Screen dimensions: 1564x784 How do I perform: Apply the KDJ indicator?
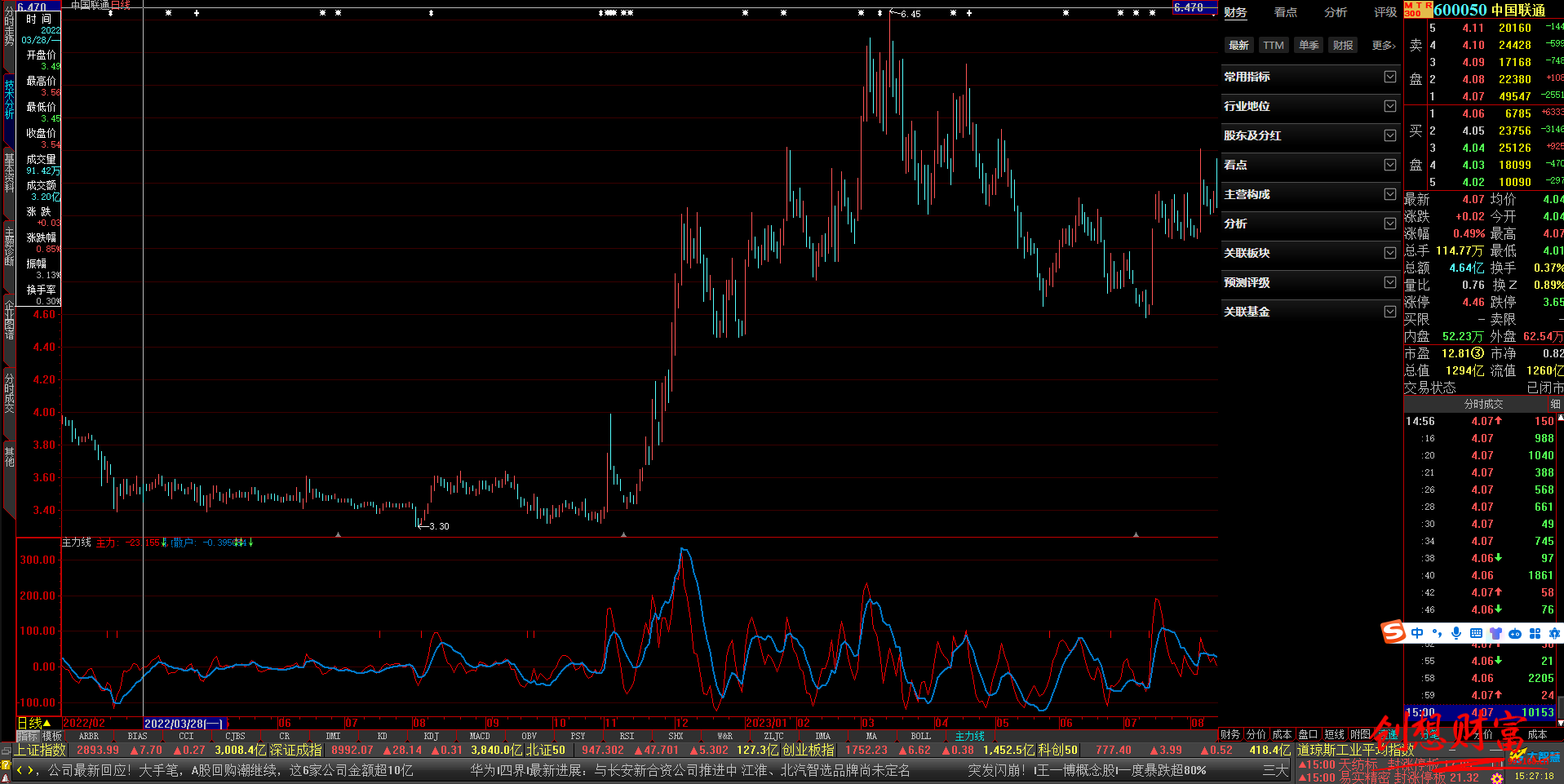tap(431, 736)
